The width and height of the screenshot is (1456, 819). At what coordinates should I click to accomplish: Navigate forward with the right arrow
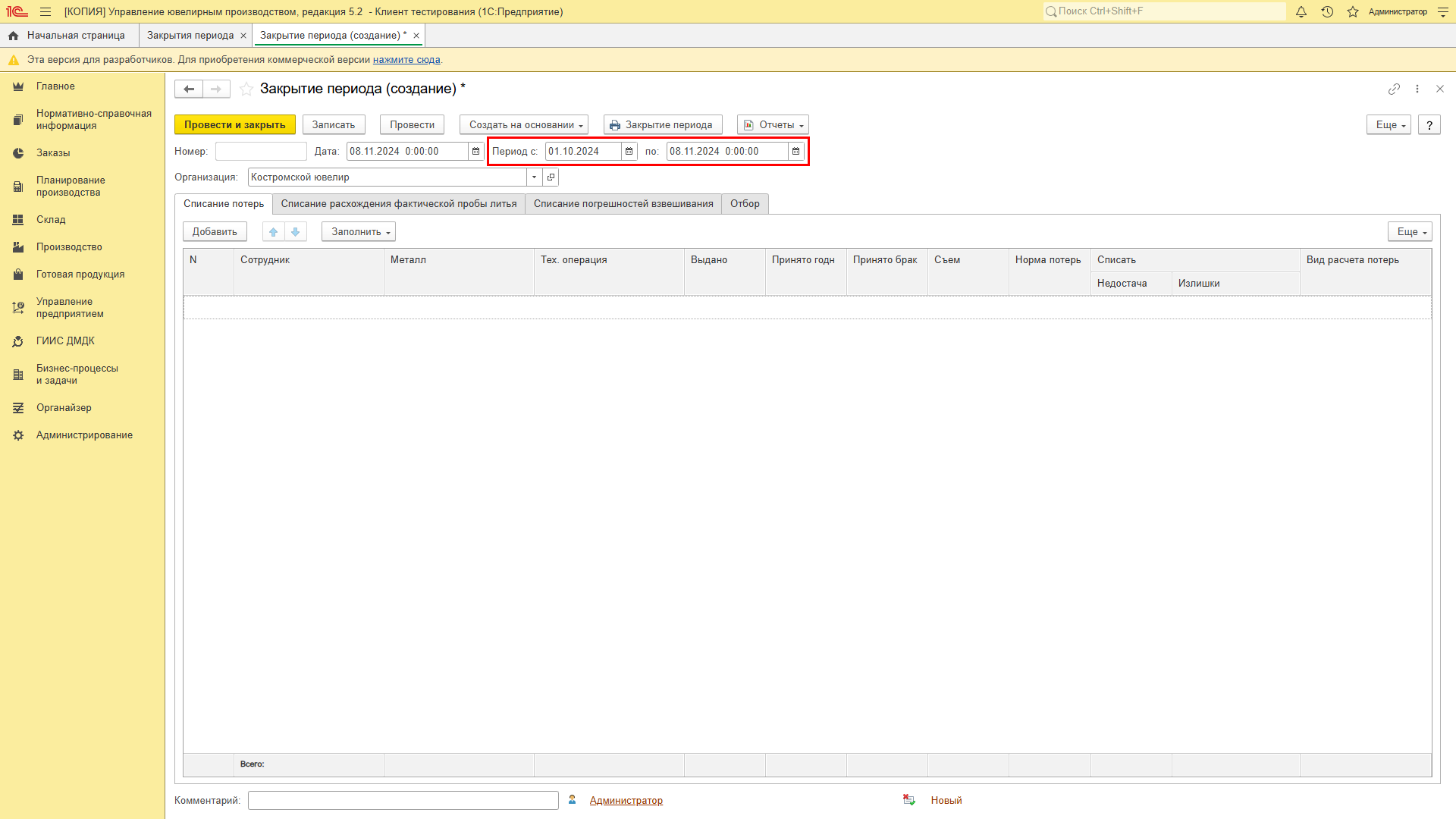pos(216,89)
